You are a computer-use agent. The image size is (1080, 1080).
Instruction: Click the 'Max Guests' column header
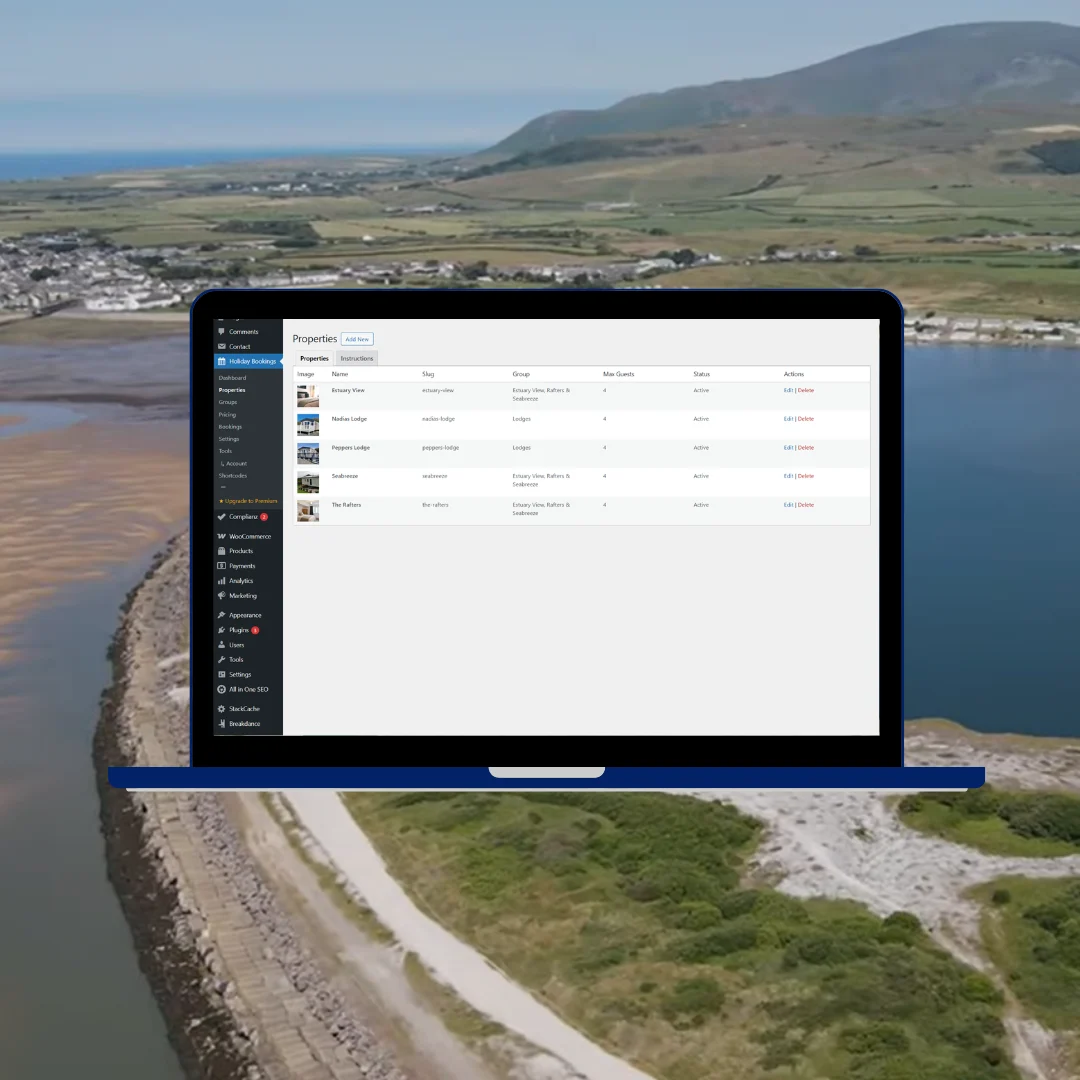(619, 374)
